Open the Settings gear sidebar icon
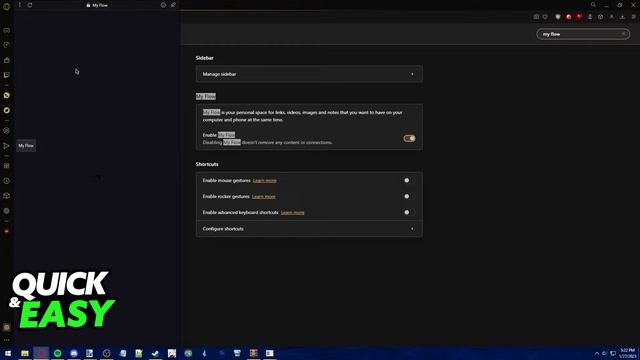This screenshot has height=360, width=640. (x=7, y=211)
